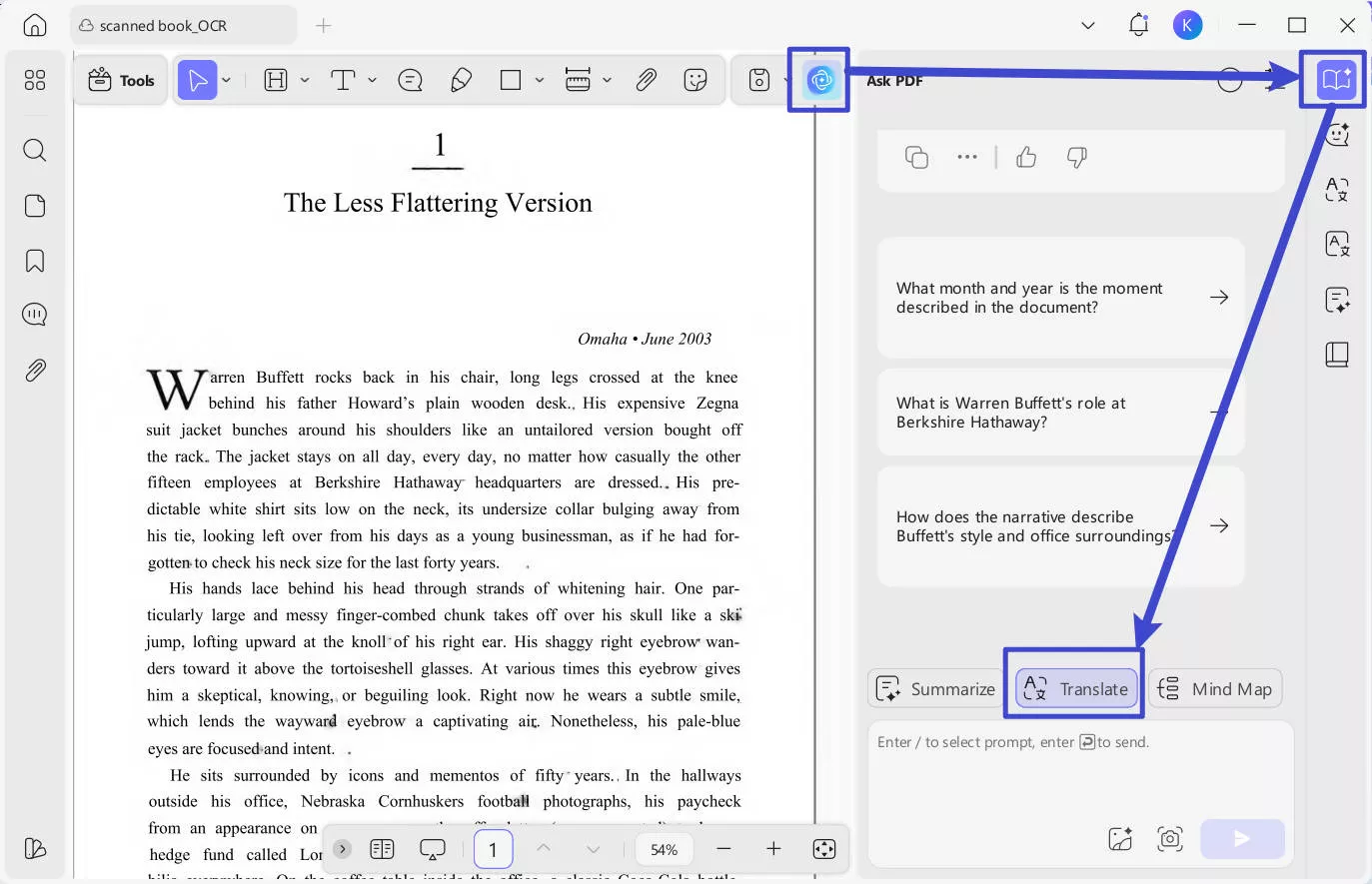Select the measure ruler tool

[x=578, y=80]
